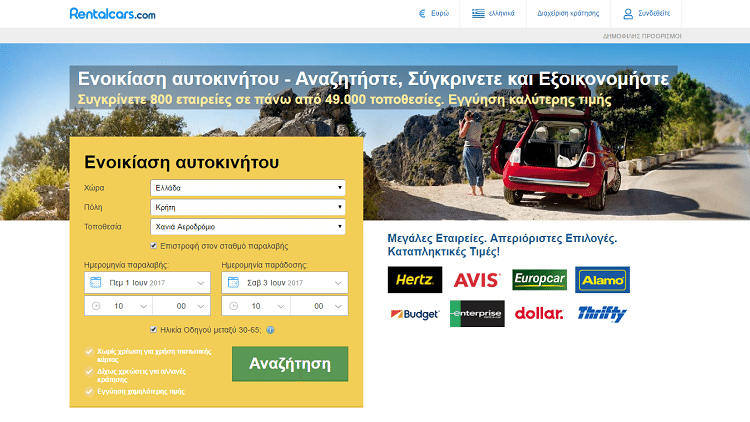
Task: Open the city dropdown showing Κρήτη
Action: coord(248,207)
